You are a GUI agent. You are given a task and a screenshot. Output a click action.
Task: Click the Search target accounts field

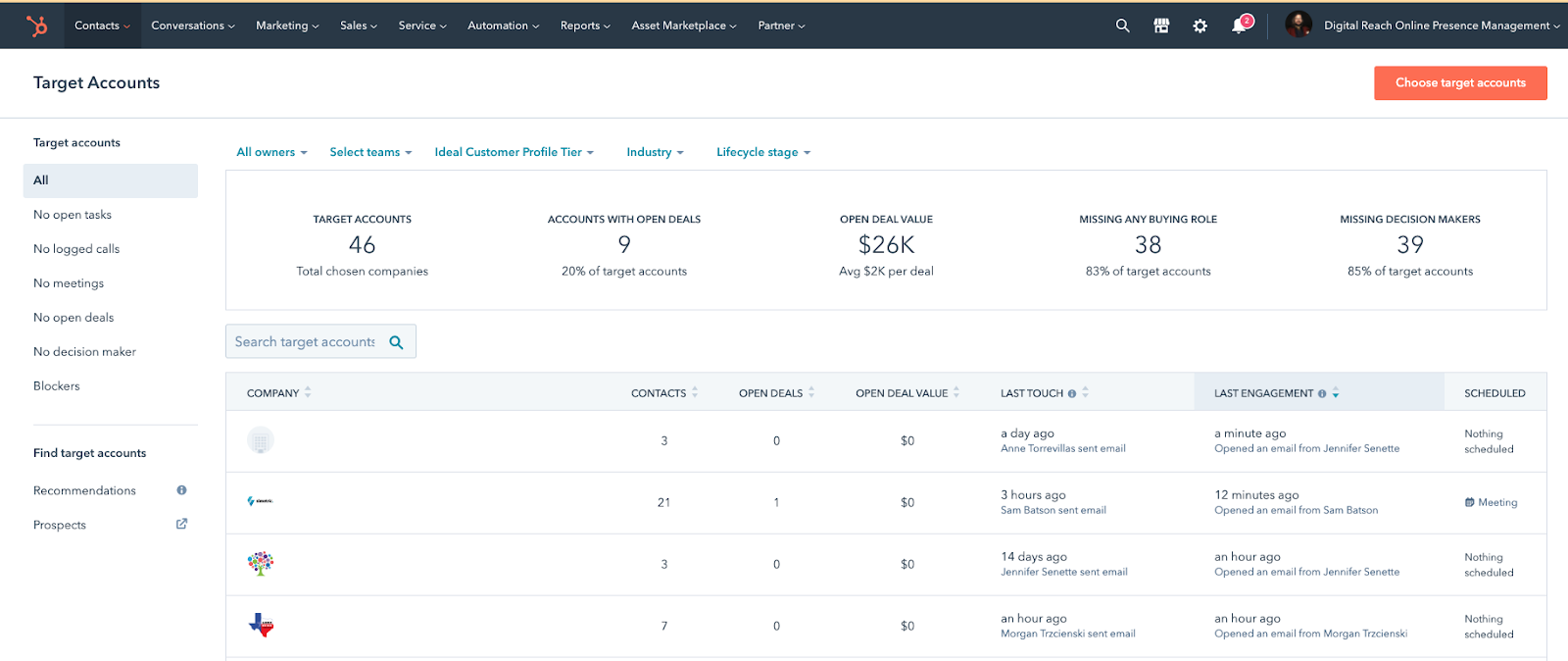coord(305,342)
